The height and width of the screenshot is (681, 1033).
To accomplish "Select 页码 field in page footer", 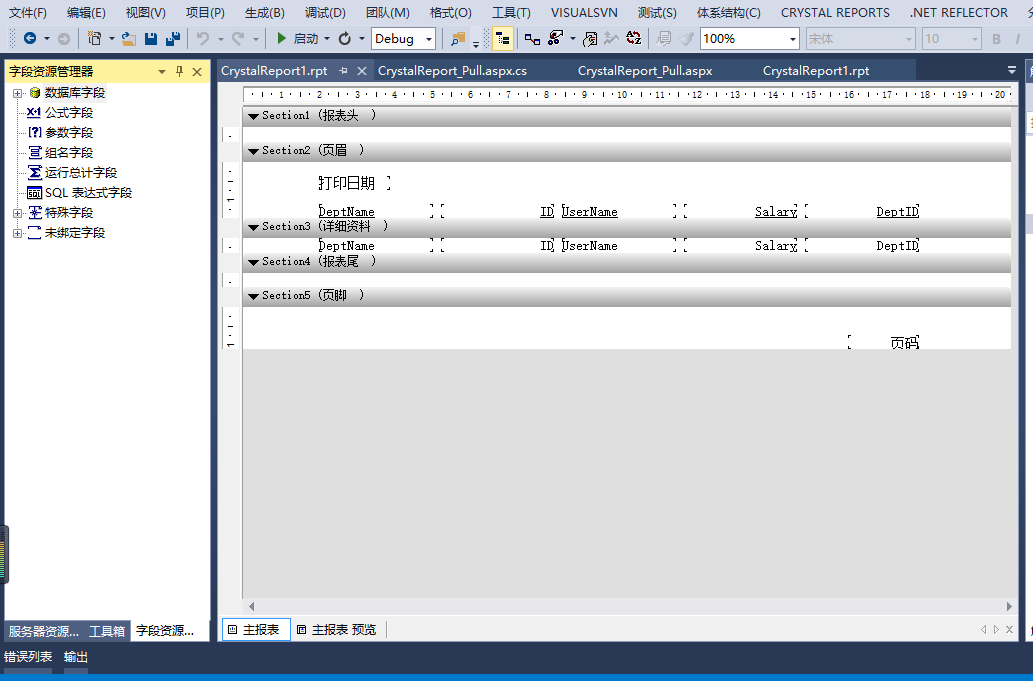I will [x=883, y=342].
